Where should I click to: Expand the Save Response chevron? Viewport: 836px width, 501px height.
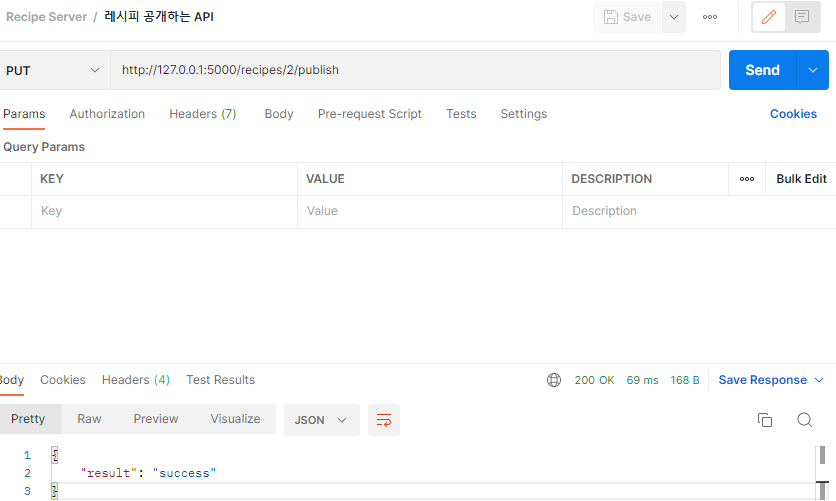tap(819, 380)
